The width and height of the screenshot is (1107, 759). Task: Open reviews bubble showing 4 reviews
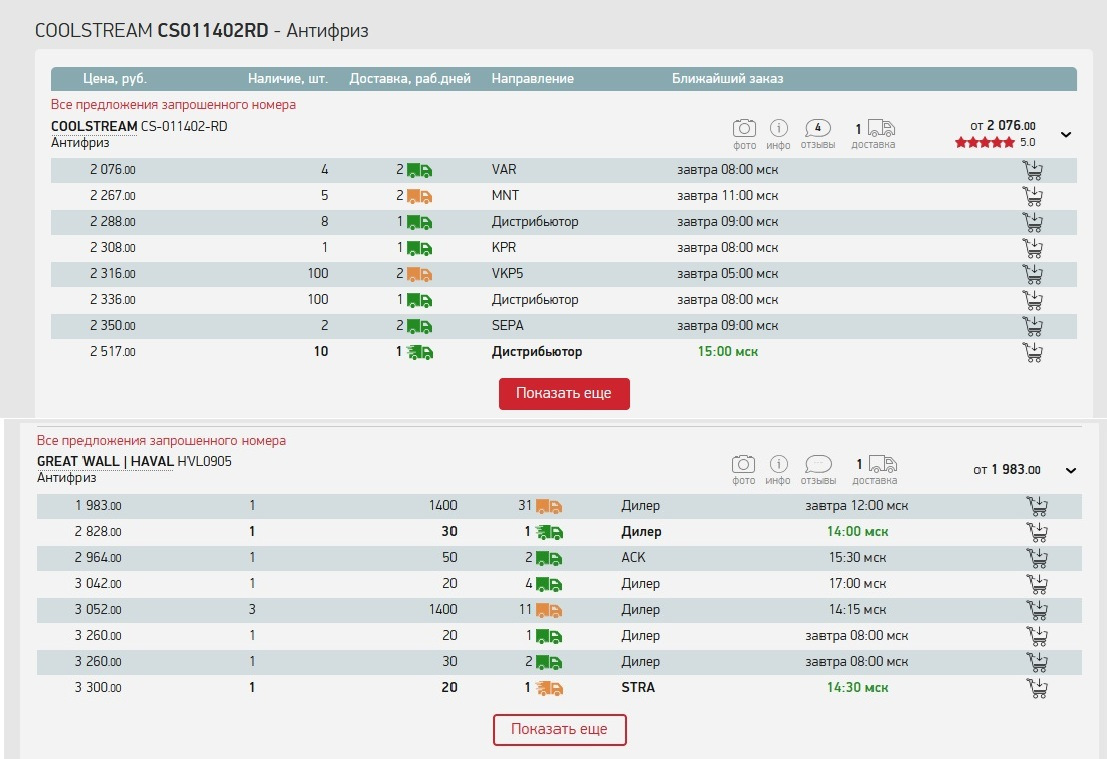(818, 128)
